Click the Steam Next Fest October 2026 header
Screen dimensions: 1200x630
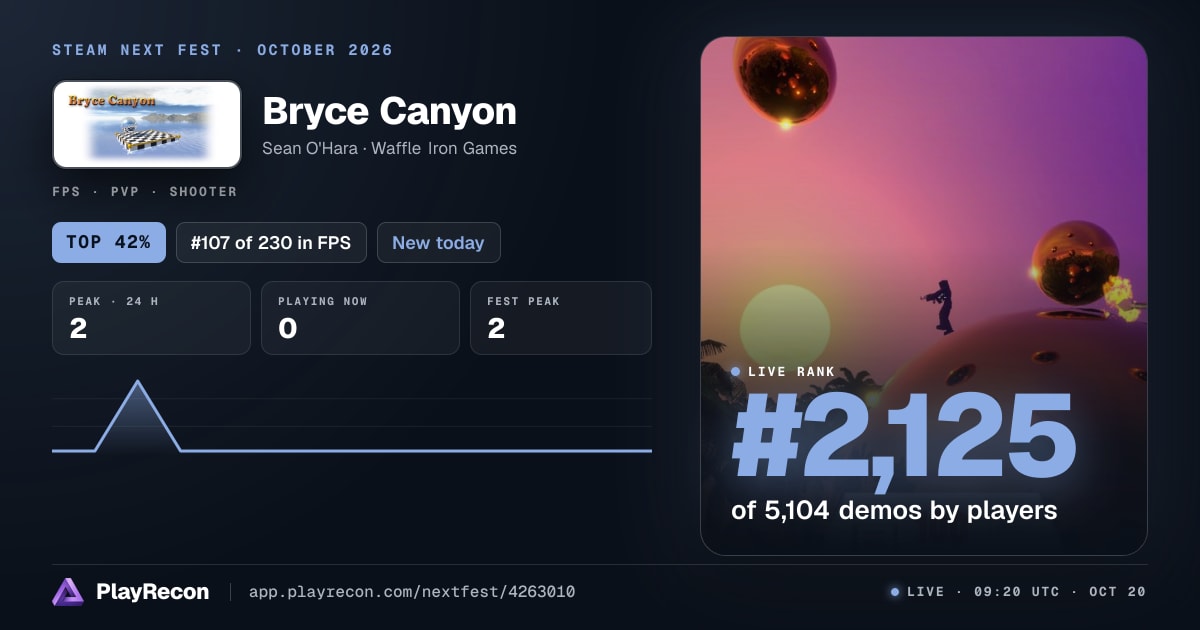pos(222,50)
